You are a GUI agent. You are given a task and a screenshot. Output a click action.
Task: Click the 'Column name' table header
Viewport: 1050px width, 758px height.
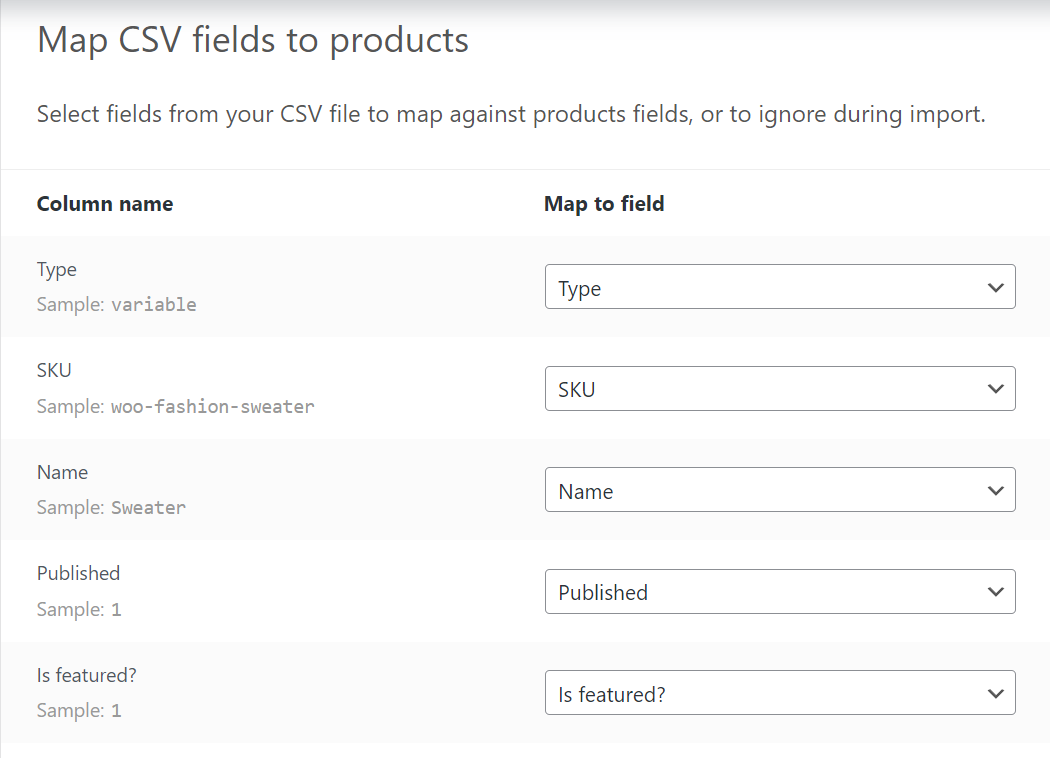tap(105, 204)
